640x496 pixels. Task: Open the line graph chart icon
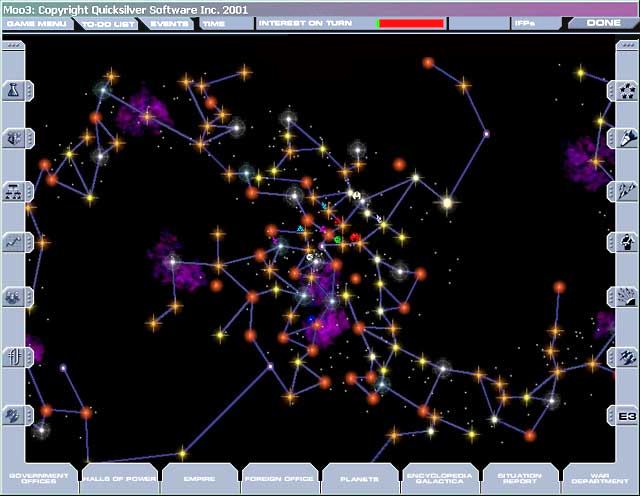tap(13, 242)
